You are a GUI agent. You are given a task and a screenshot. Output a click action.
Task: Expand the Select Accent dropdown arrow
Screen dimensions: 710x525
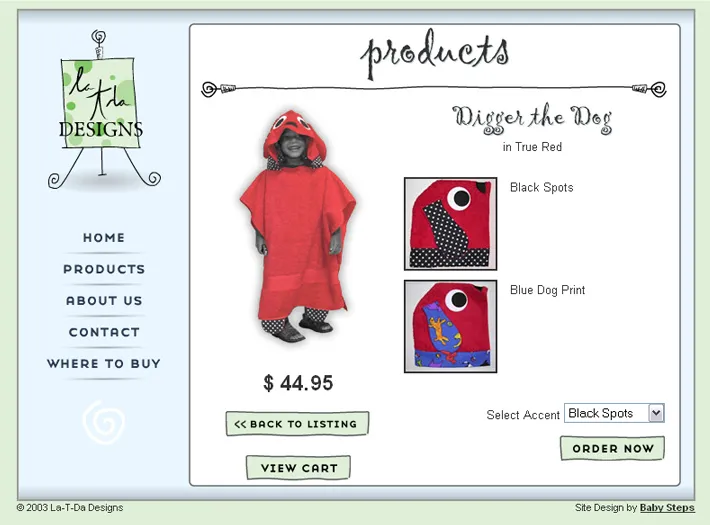(x=656, y=413)
